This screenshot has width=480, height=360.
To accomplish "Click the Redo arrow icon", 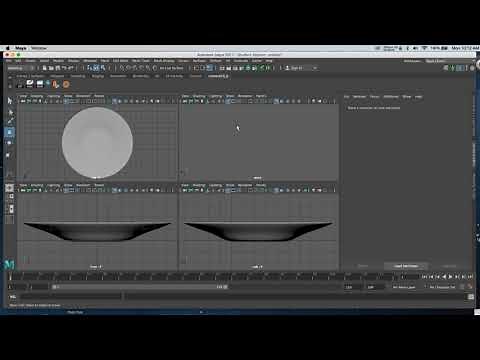I will click(71, 68).
